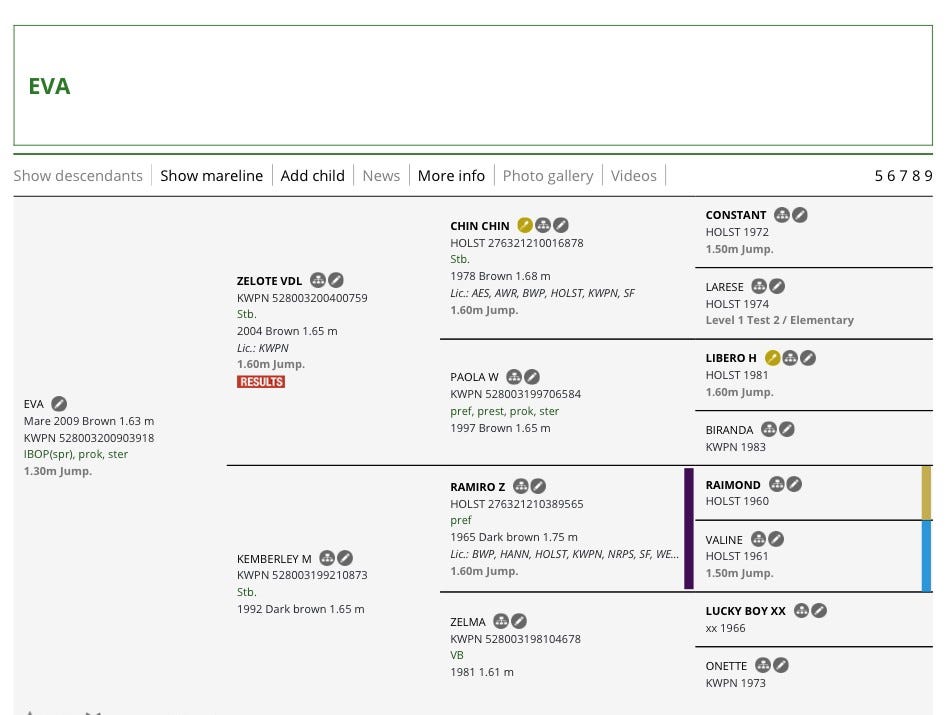
Task: Edit the PAOLA W entry via pencil icon
Action: click(x=532, y=377)
